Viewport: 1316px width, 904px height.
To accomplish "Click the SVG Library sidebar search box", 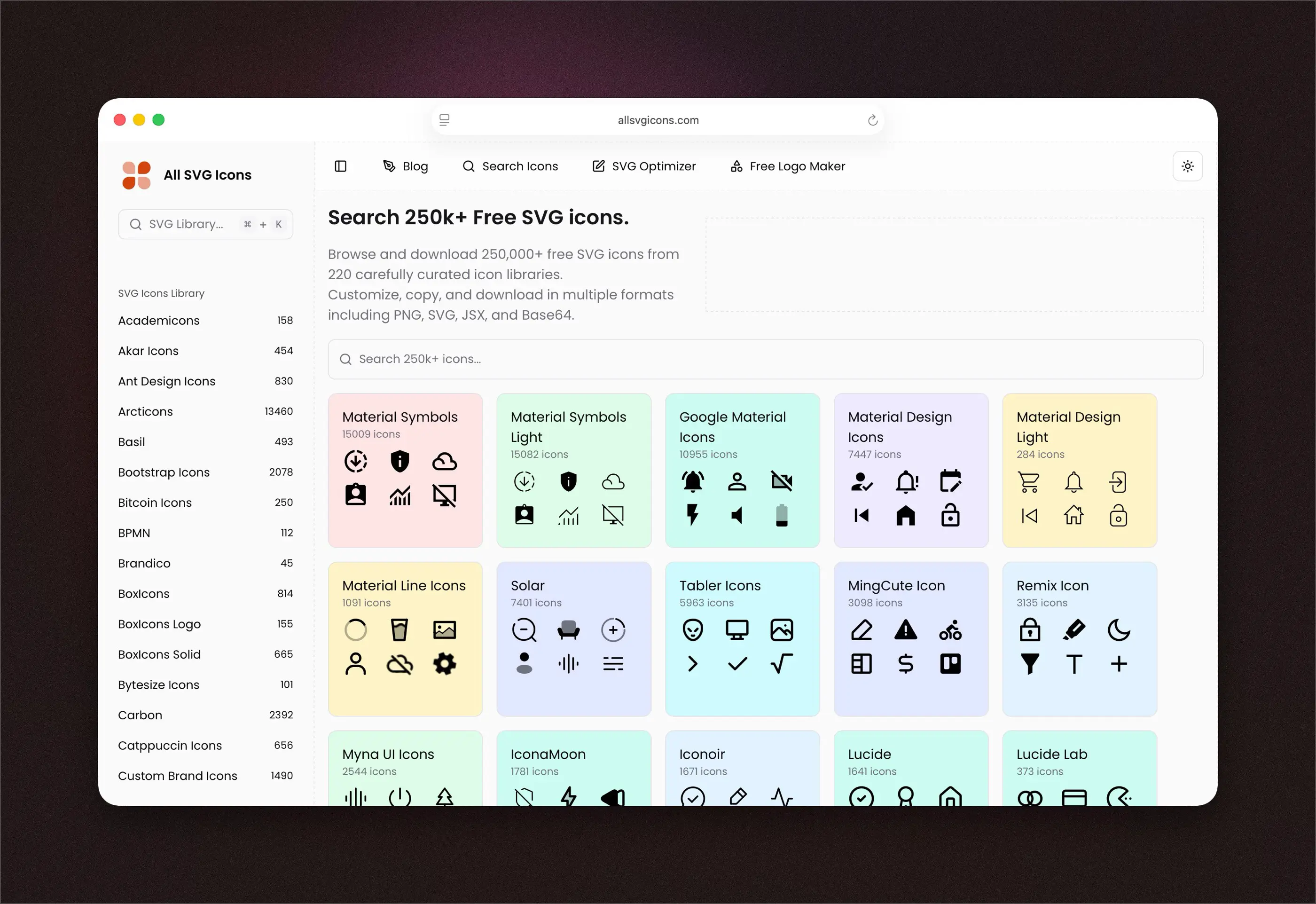I will click(x=205, y=224).
